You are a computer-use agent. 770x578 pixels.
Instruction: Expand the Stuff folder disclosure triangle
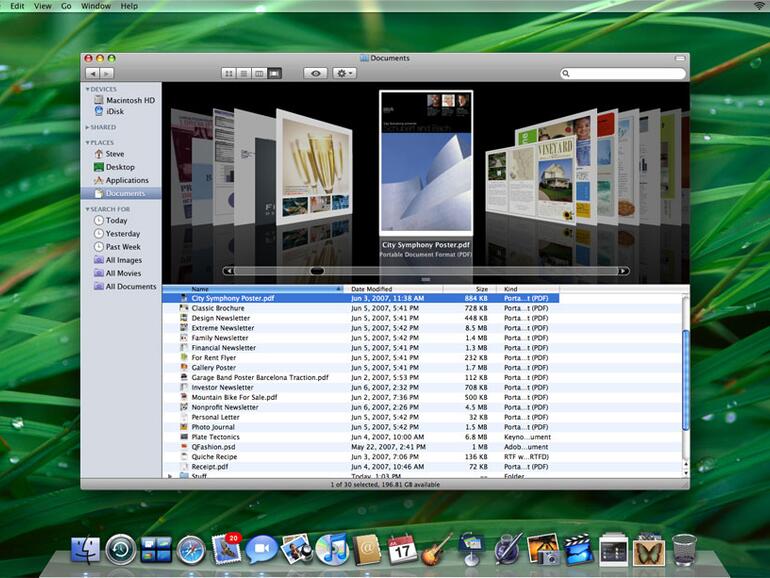[x=170, y=477]
